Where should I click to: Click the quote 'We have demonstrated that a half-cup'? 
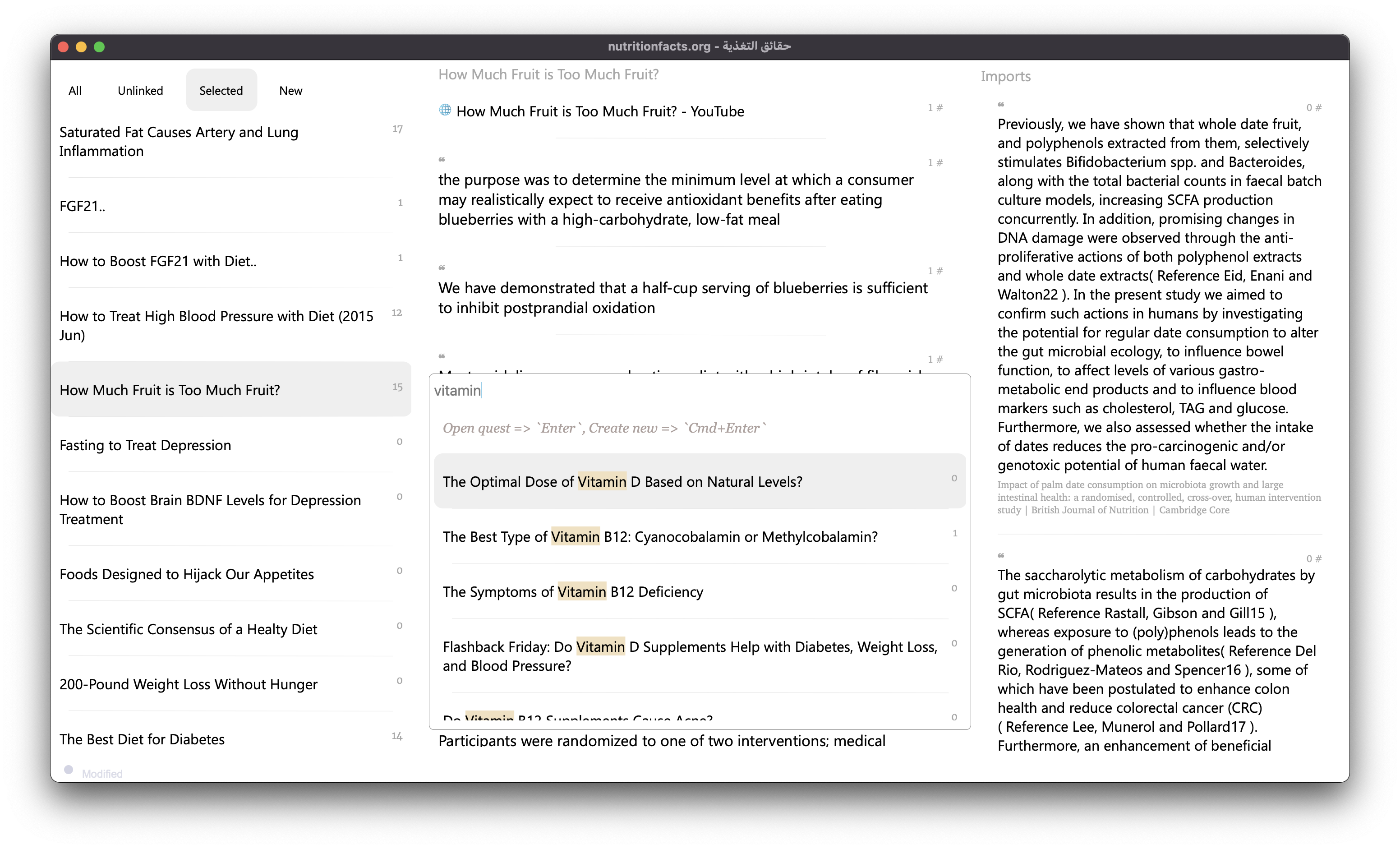pyautogui.click(x=682, y=298)
